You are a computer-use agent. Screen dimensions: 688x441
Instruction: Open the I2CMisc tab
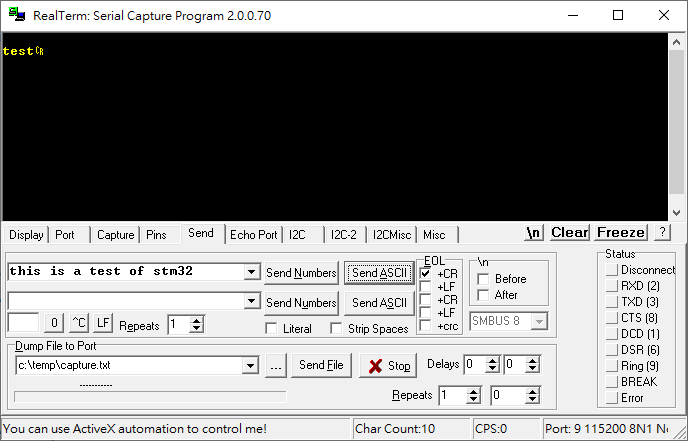392,235
